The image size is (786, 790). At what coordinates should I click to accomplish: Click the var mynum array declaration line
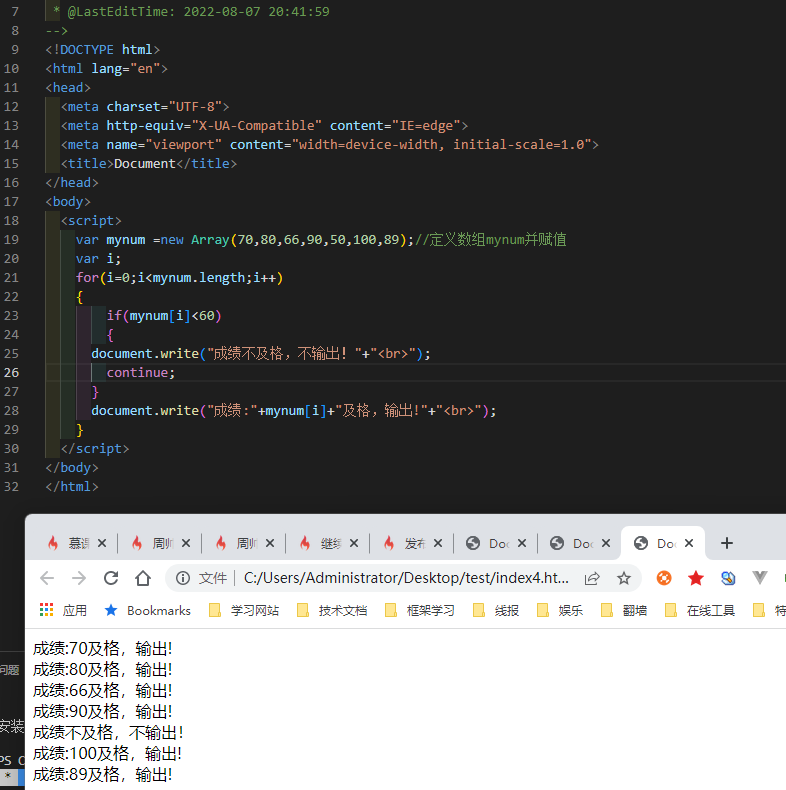(321, 239)
